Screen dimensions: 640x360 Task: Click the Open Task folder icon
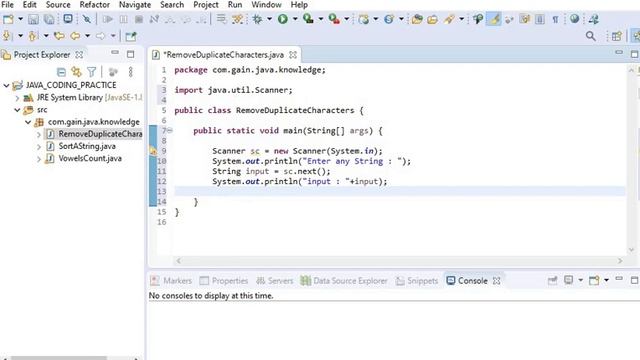433,19
